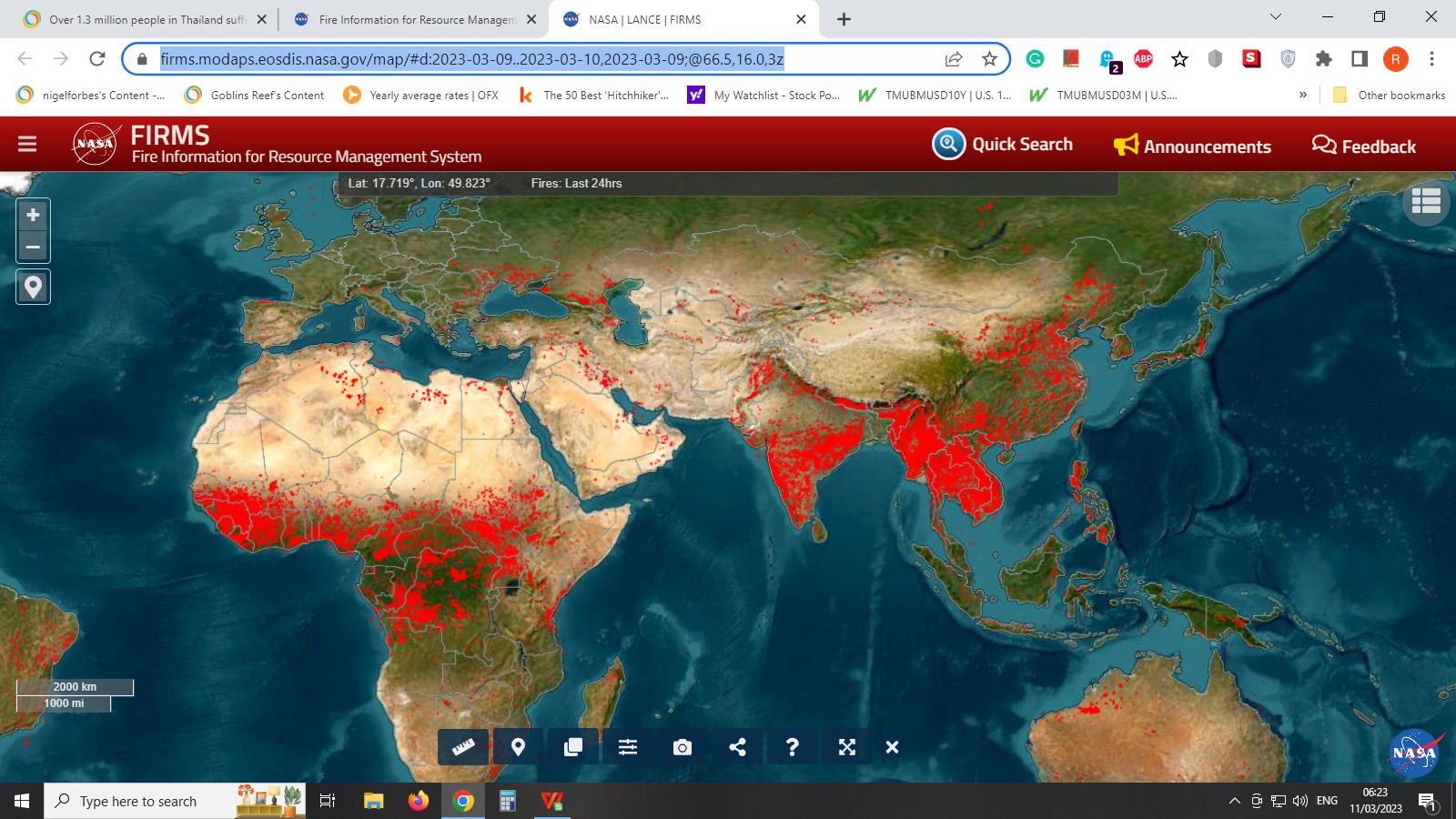Viewport: 1456px width, 819px height.
Task: Open help with the question mark icon
Action: 793,747
